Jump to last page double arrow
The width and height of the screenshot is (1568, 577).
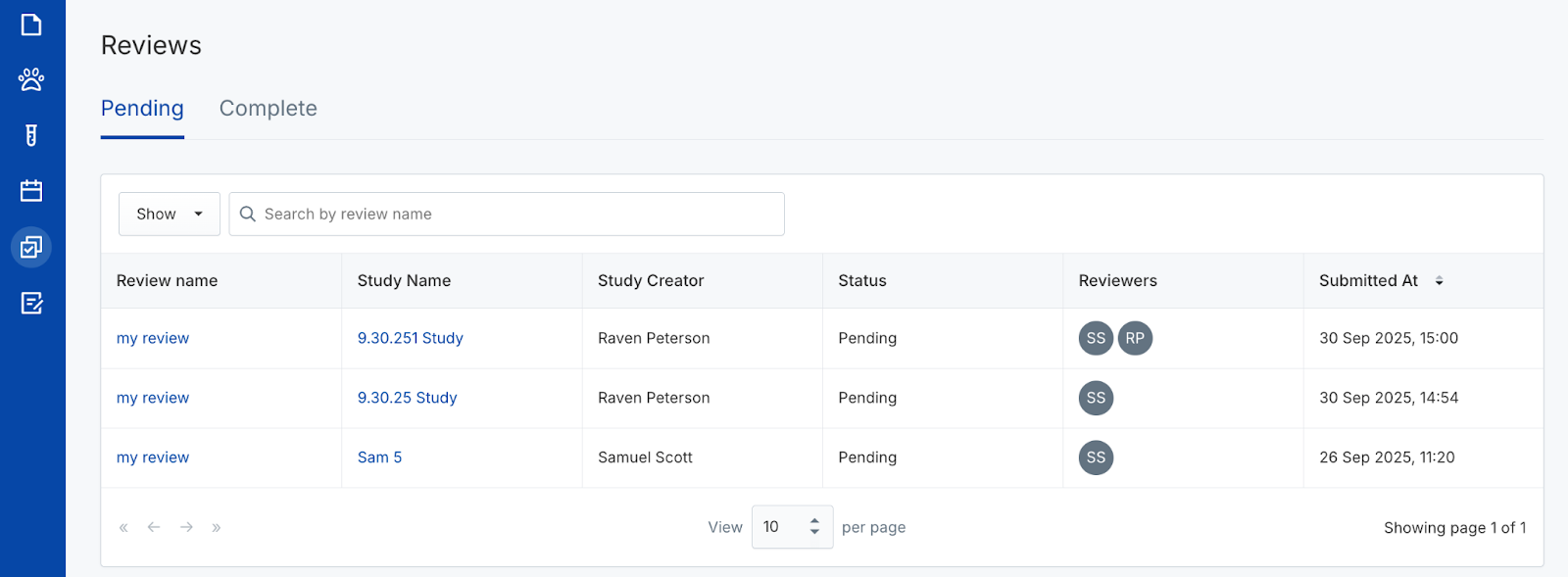(x=217, y=527)
